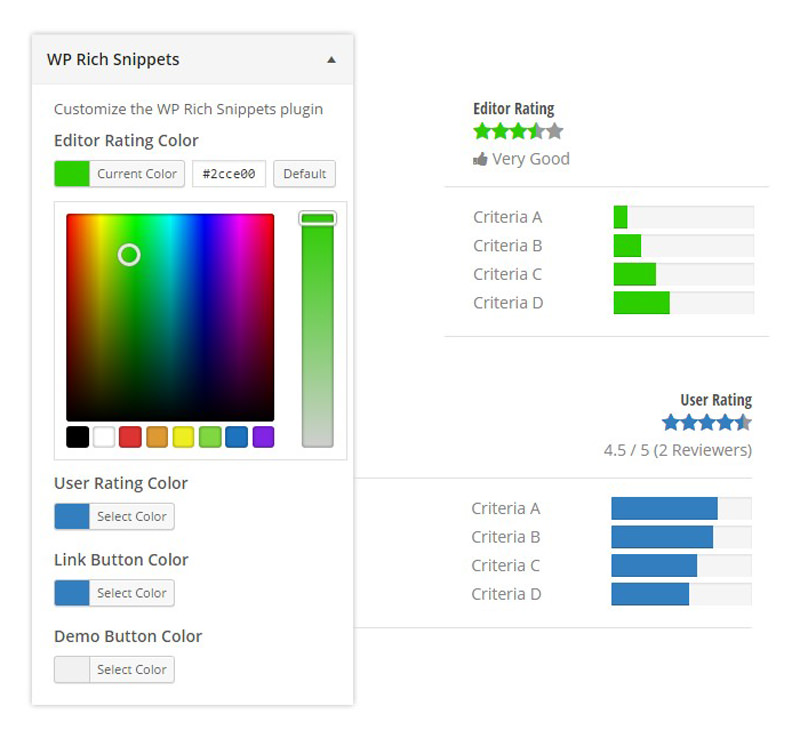The height and width of the screenshot is (738, 800).
Task: Collapse the WP Rich Snippets panel
Action: tap(331, 60)
